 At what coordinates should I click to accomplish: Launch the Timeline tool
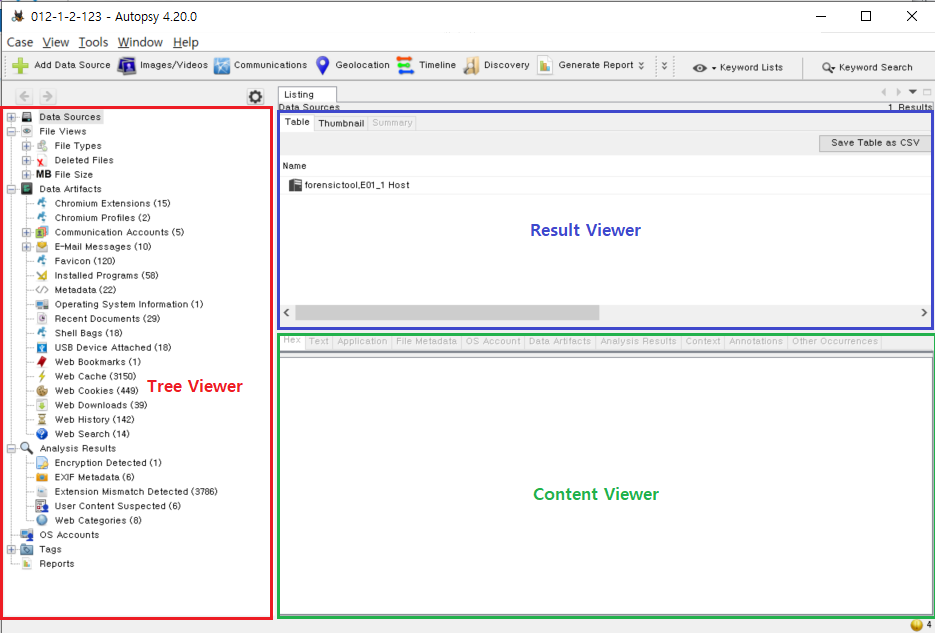point(405,66)
